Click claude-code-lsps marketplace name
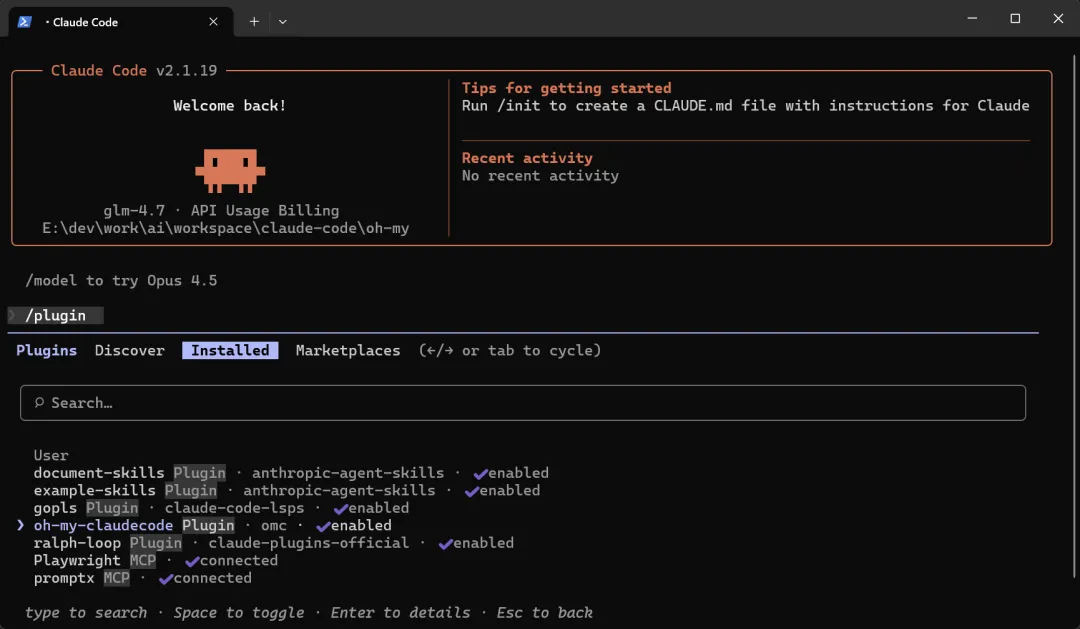The width and height of the screenshot is (1080, 629). 234,508
